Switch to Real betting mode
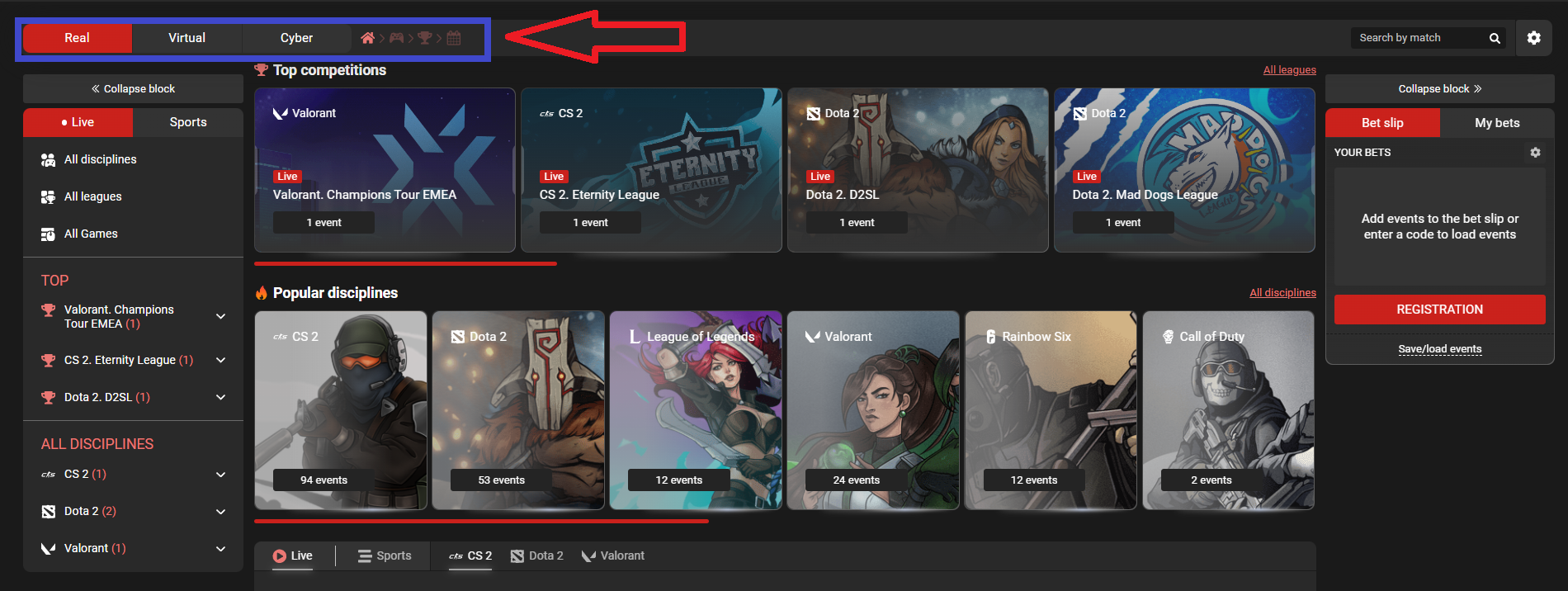This screenshot has height=591, width=1568. click(77, 38)
